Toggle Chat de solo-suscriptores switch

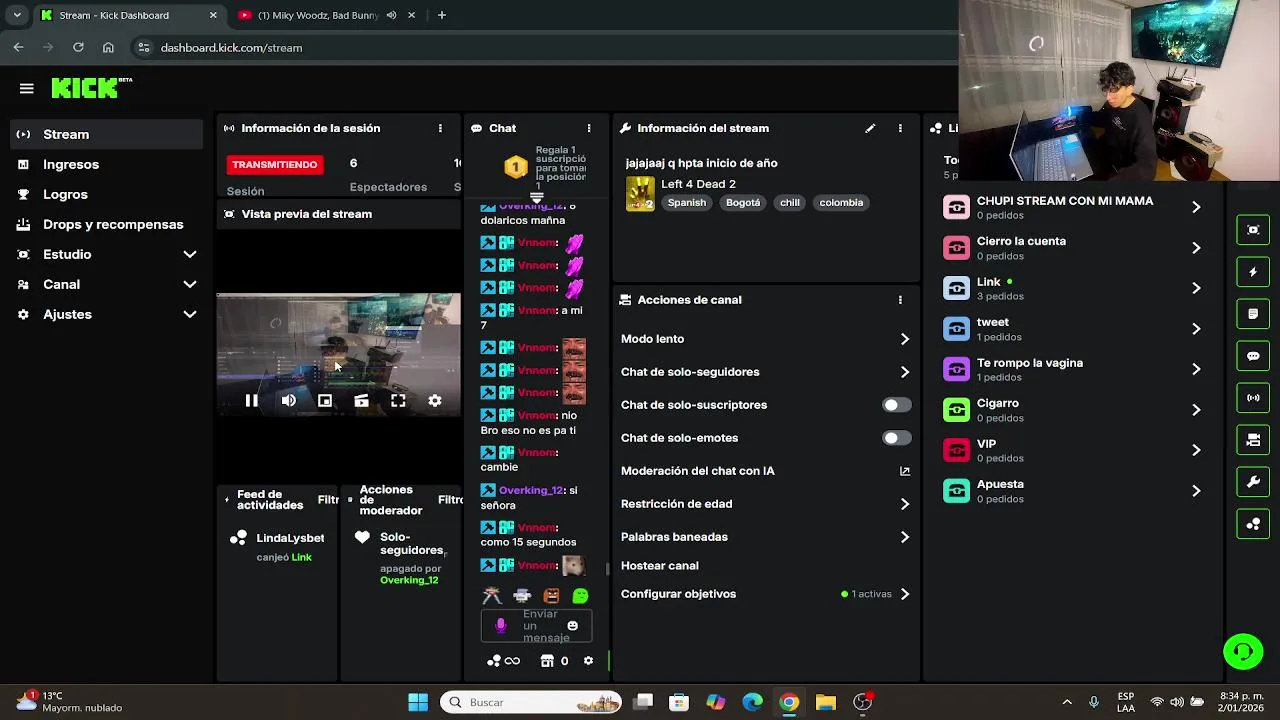897,405
